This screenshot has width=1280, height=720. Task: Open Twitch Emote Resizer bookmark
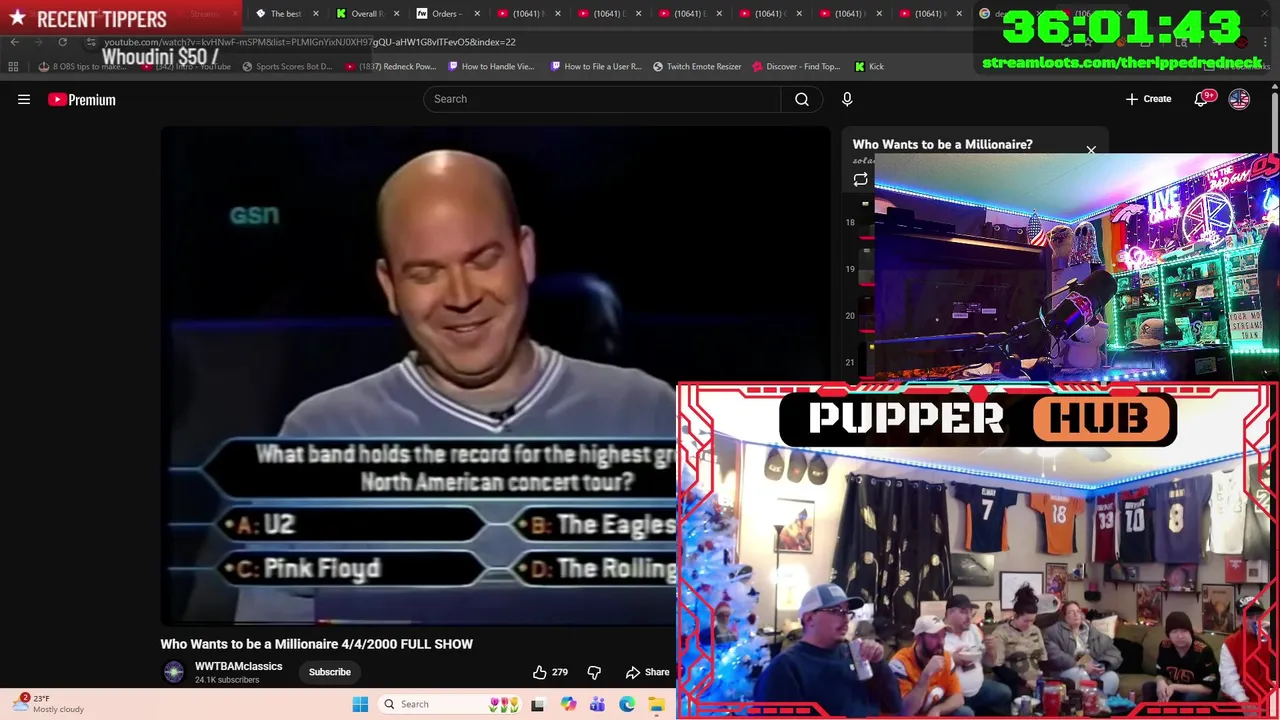(x=697, y=66)
